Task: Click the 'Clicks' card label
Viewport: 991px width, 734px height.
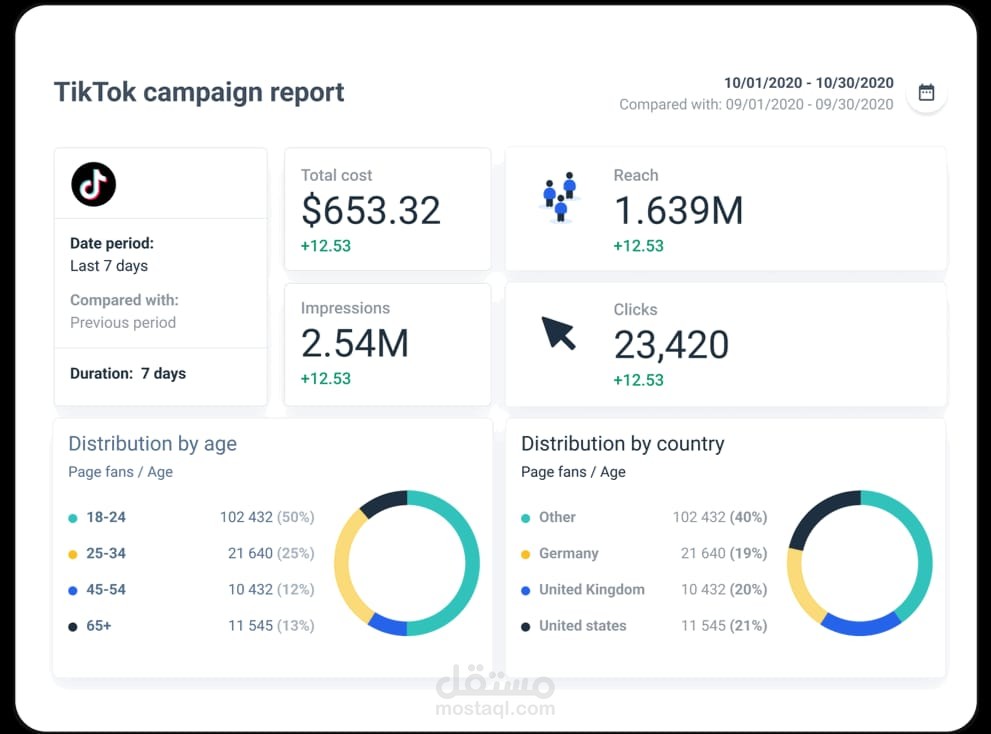Action: coord(635,310)
